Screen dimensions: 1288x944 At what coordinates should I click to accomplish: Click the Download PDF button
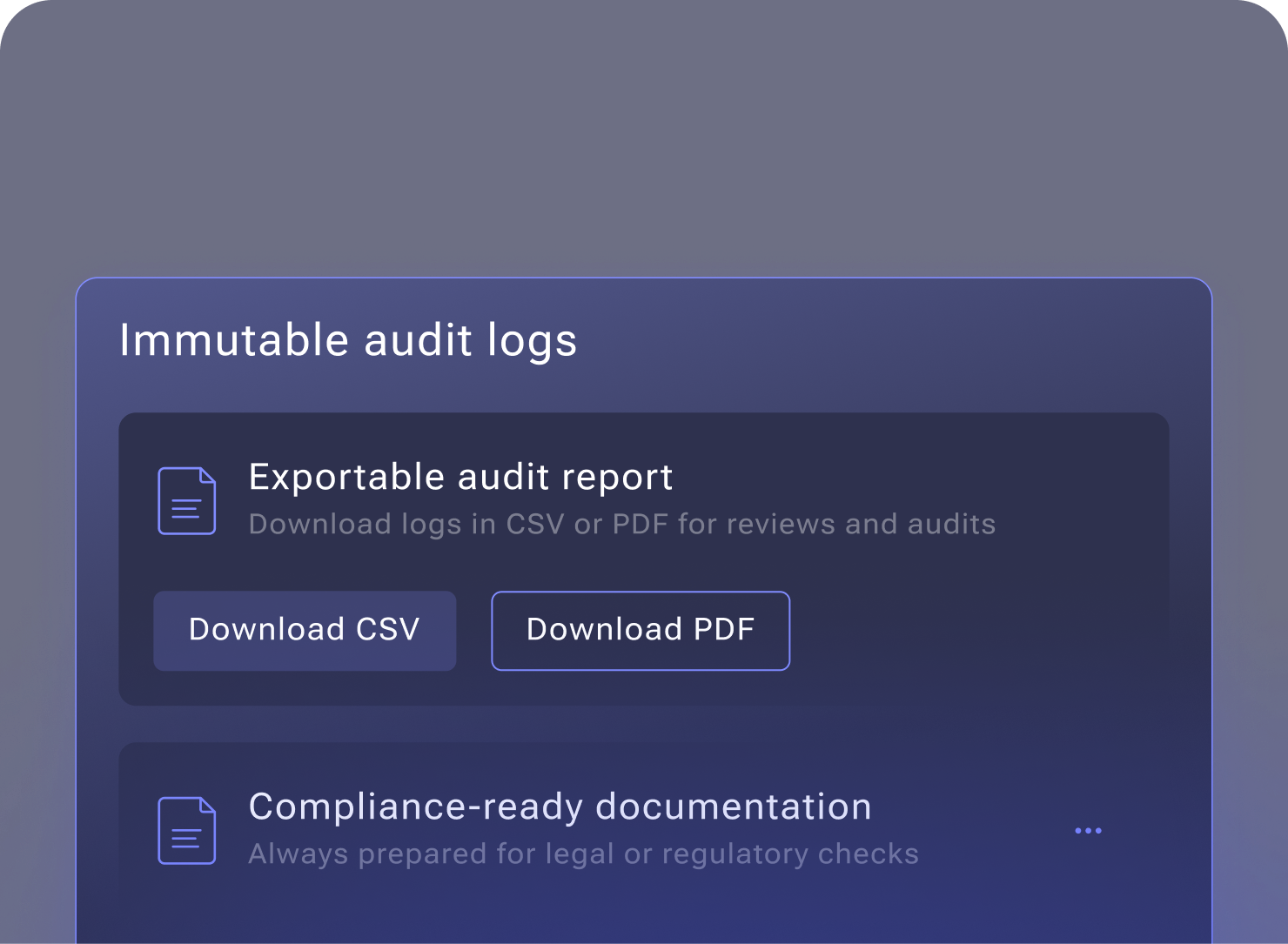641,631
